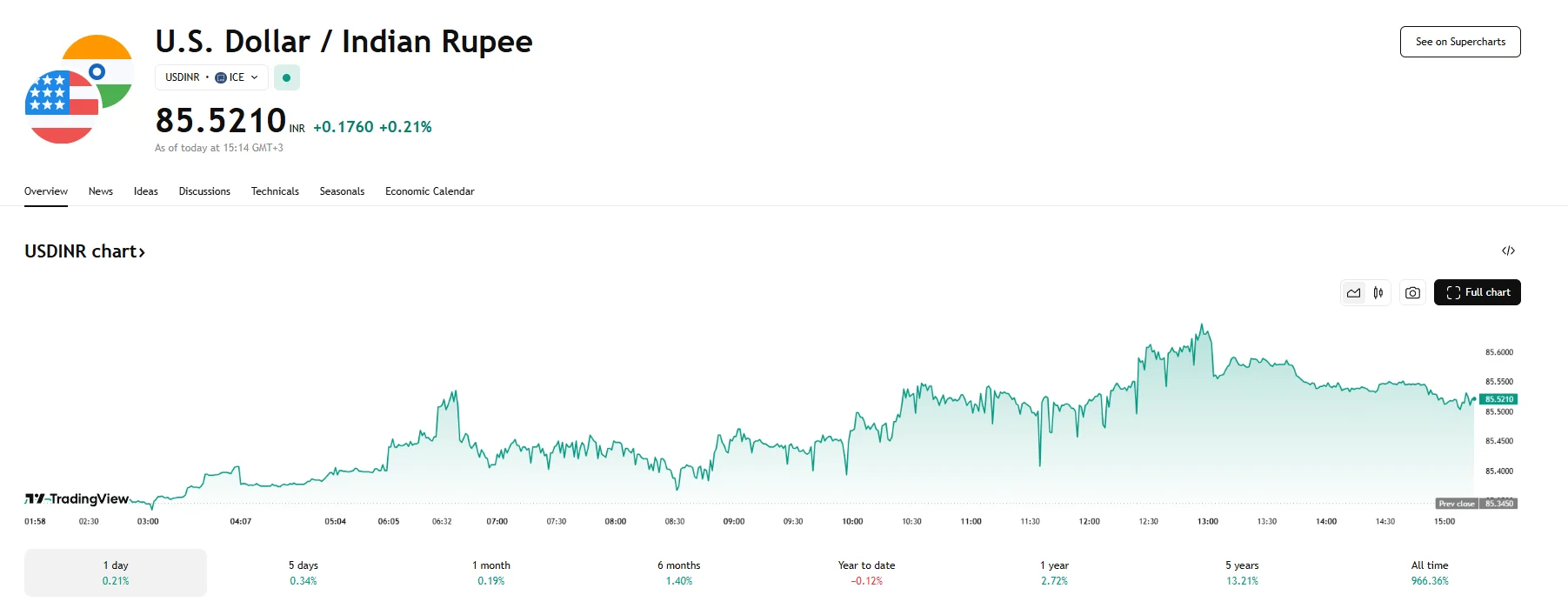Switch to the area chart style
Screen dimensions: 1568x615
1353,293
